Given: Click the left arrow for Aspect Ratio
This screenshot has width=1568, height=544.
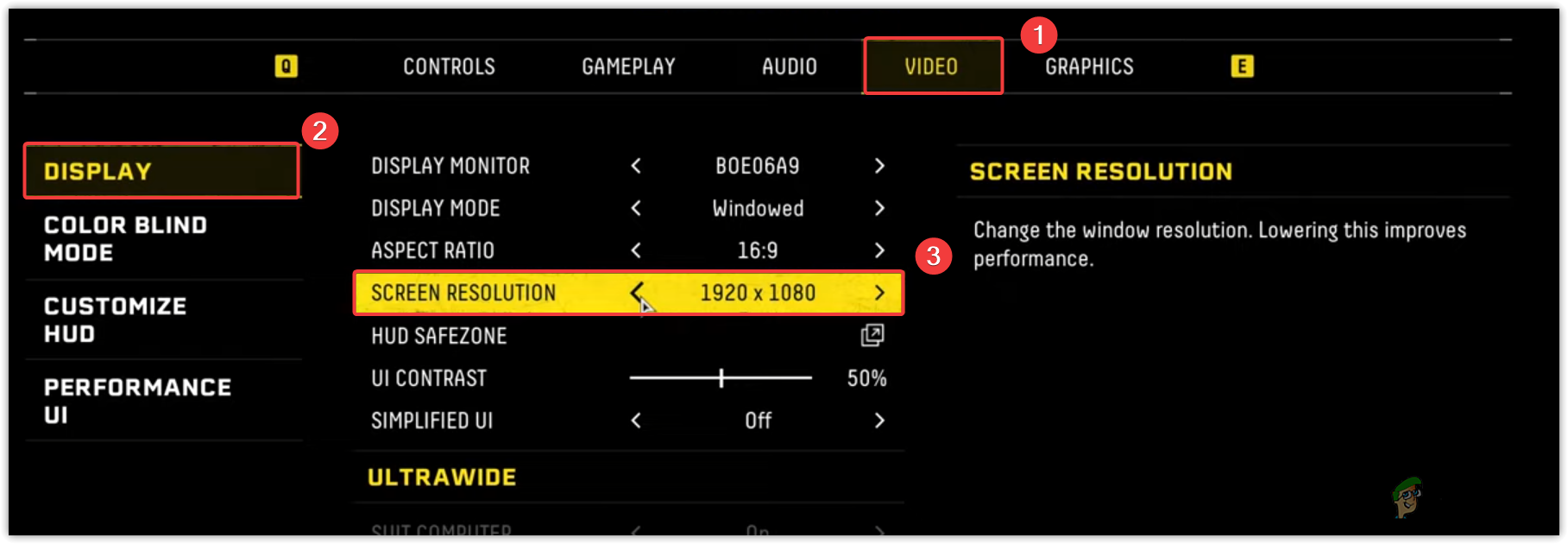Looking at the screenshot, I should point(636,250).
